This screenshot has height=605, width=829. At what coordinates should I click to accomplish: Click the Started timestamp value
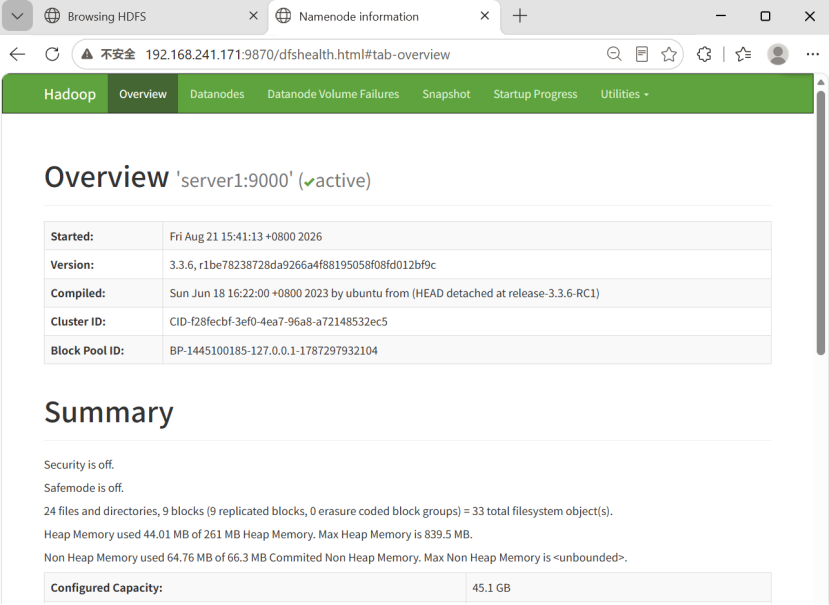(246, 236)
